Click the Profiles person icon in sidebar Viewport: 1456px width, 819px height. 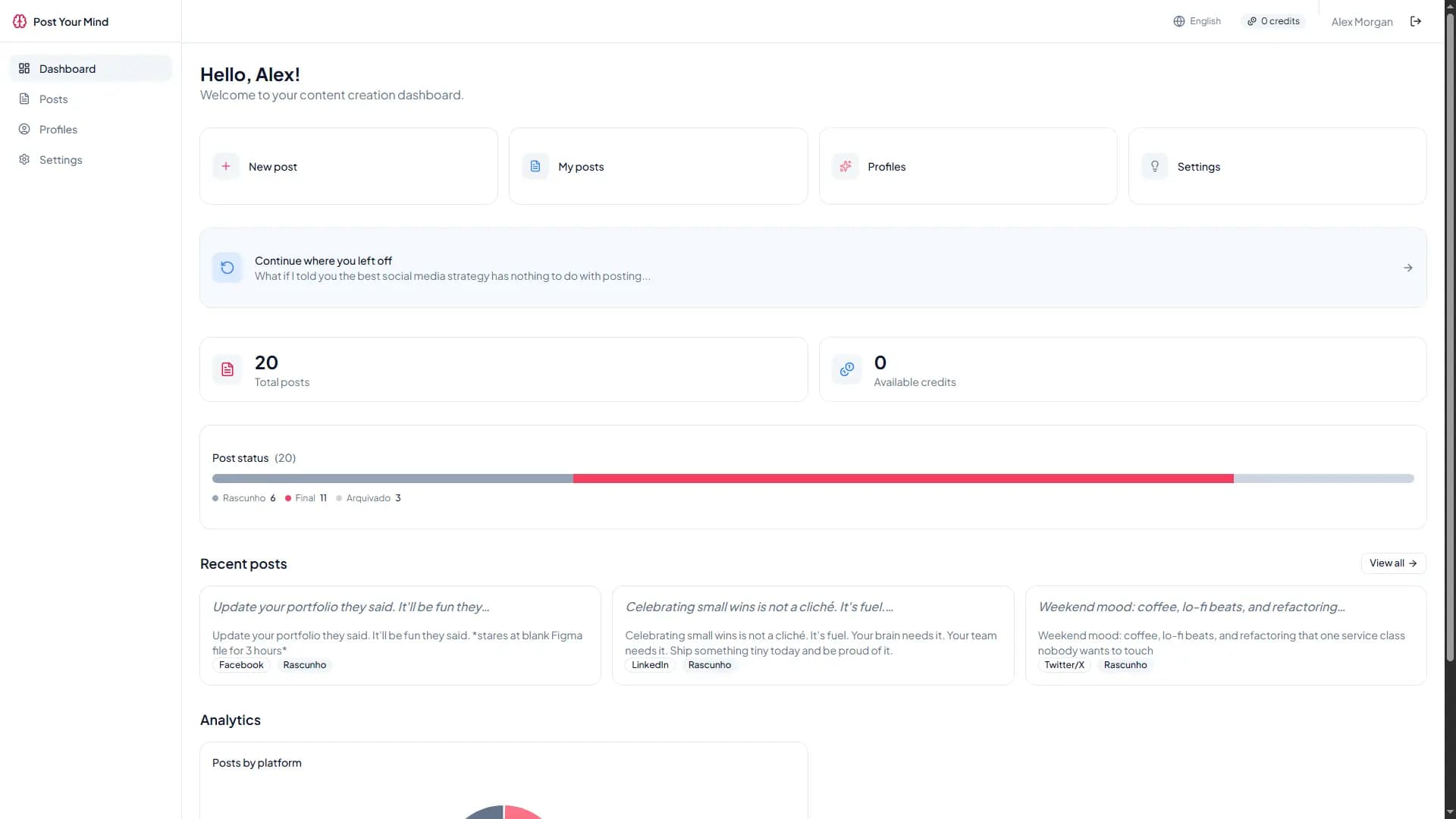click(24, 129)
